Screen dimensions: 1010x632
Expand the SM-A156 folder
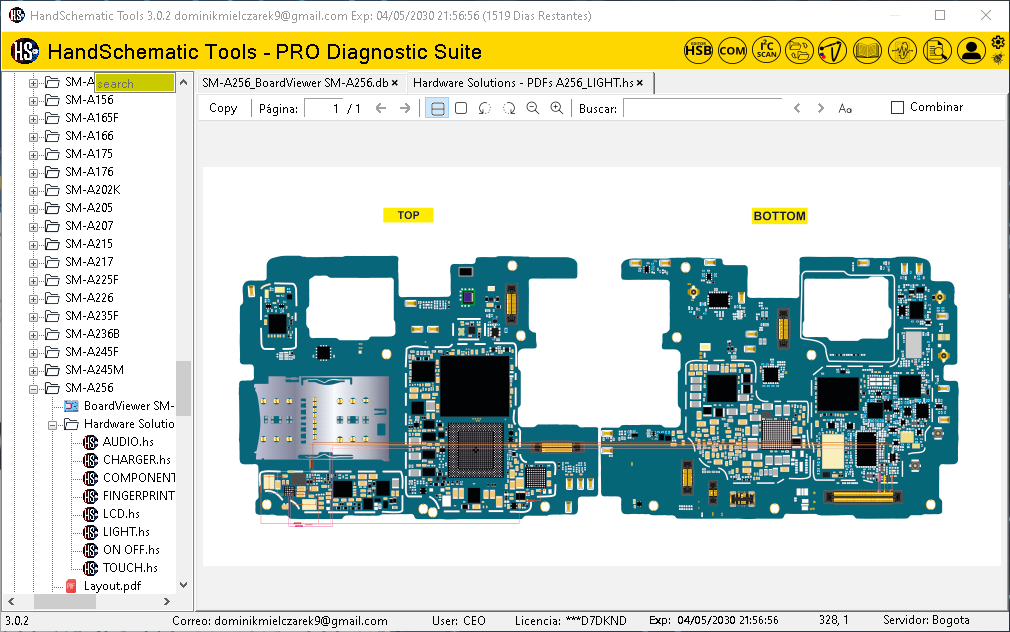(33, 101)
